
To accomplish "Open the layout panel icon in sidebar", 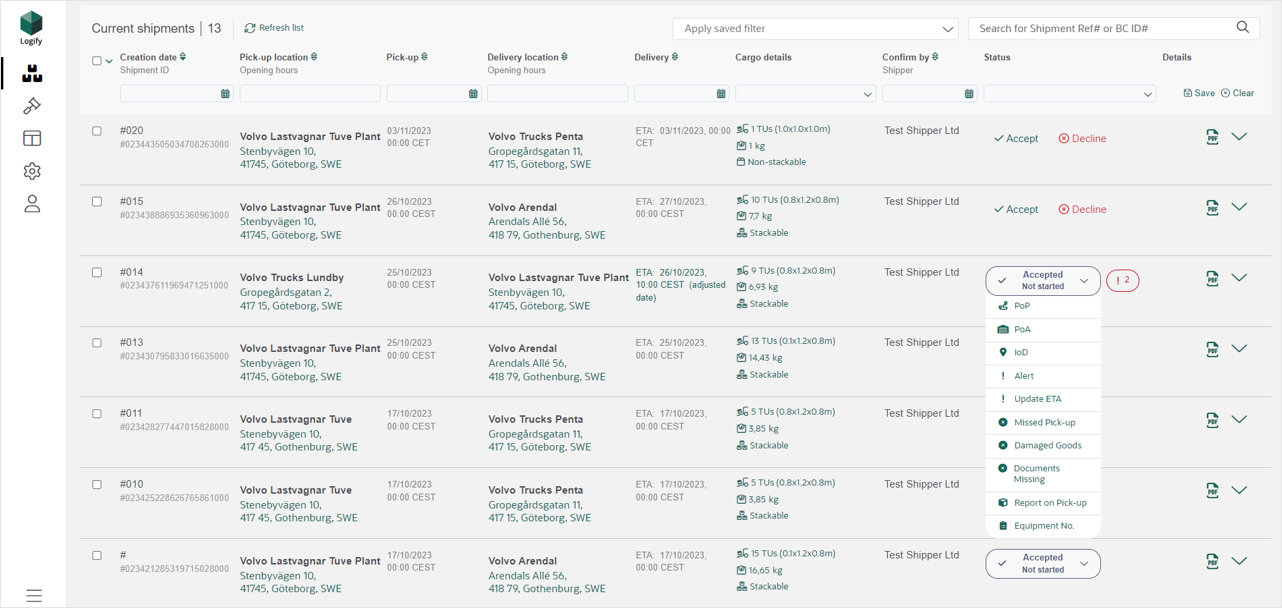I will click(x=32, y=138).
